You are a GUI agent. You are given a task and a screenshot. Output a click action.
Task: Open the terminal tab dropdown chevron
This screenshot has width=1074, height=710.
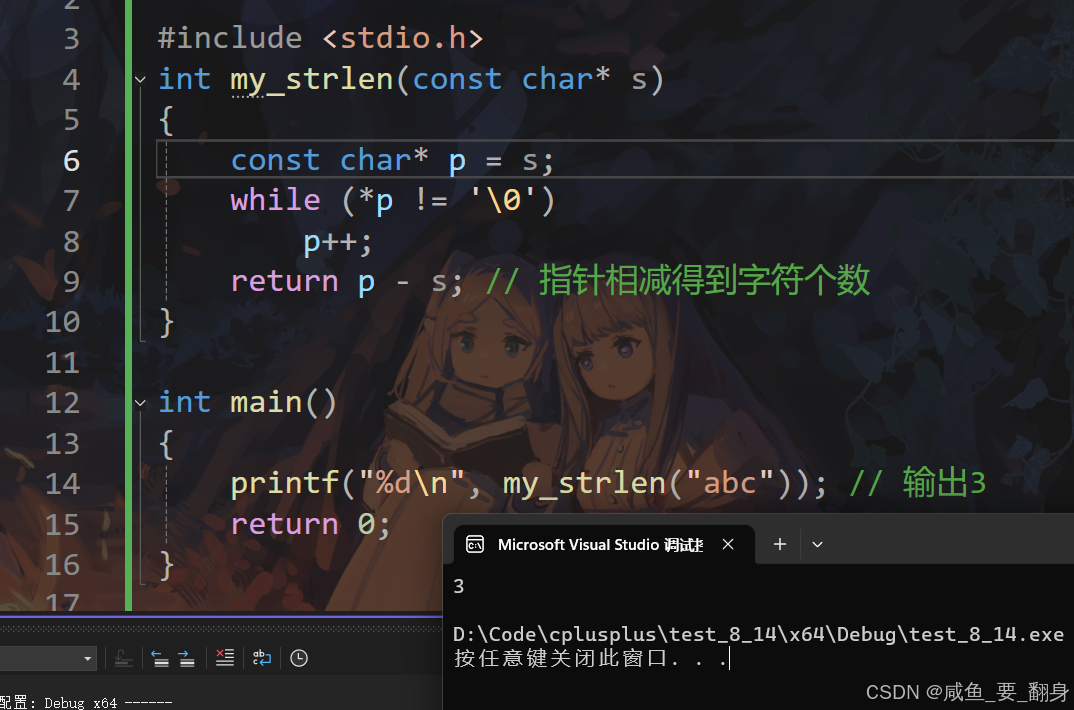coord(817,544)
